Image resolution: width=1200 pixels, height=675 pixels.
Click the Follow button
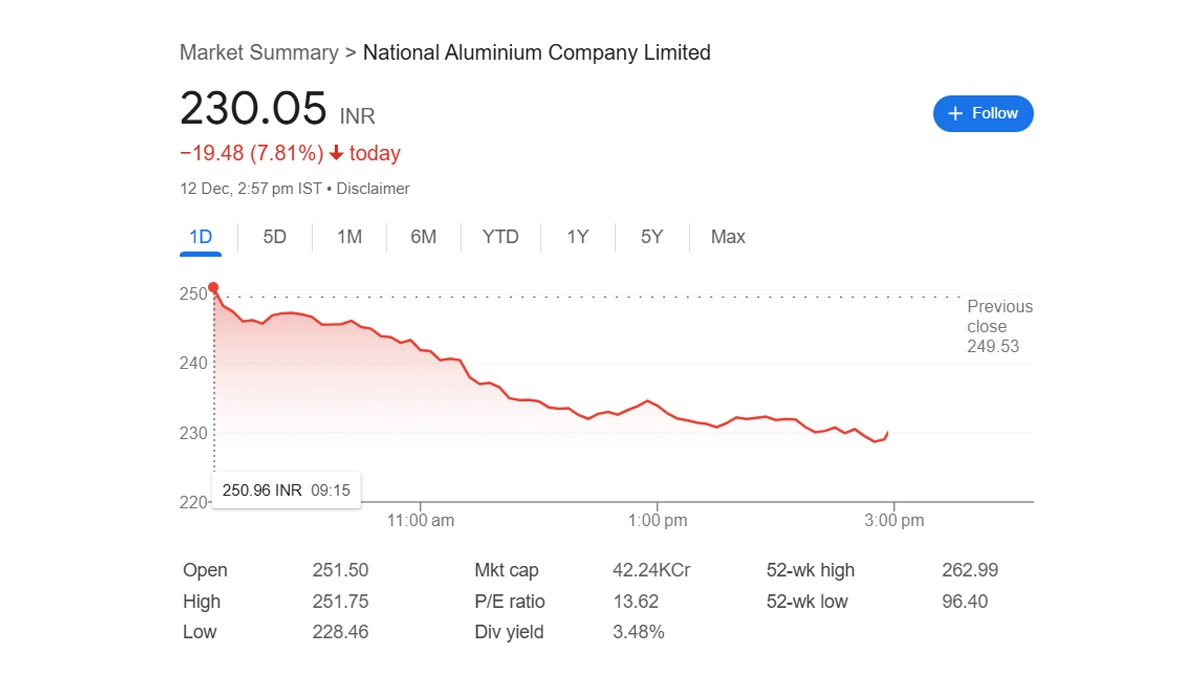(x=983, y=114)
